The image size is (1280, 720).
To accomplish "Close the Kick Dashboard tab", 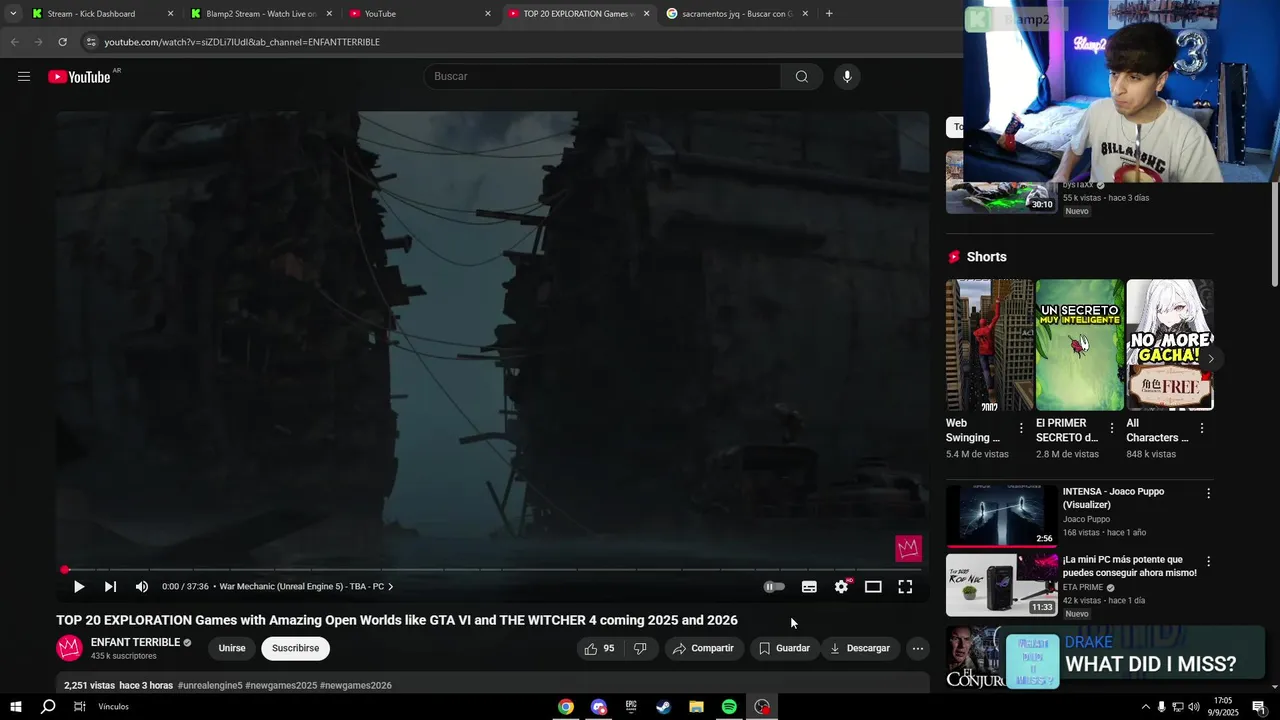I will click(x=170, y=14).
